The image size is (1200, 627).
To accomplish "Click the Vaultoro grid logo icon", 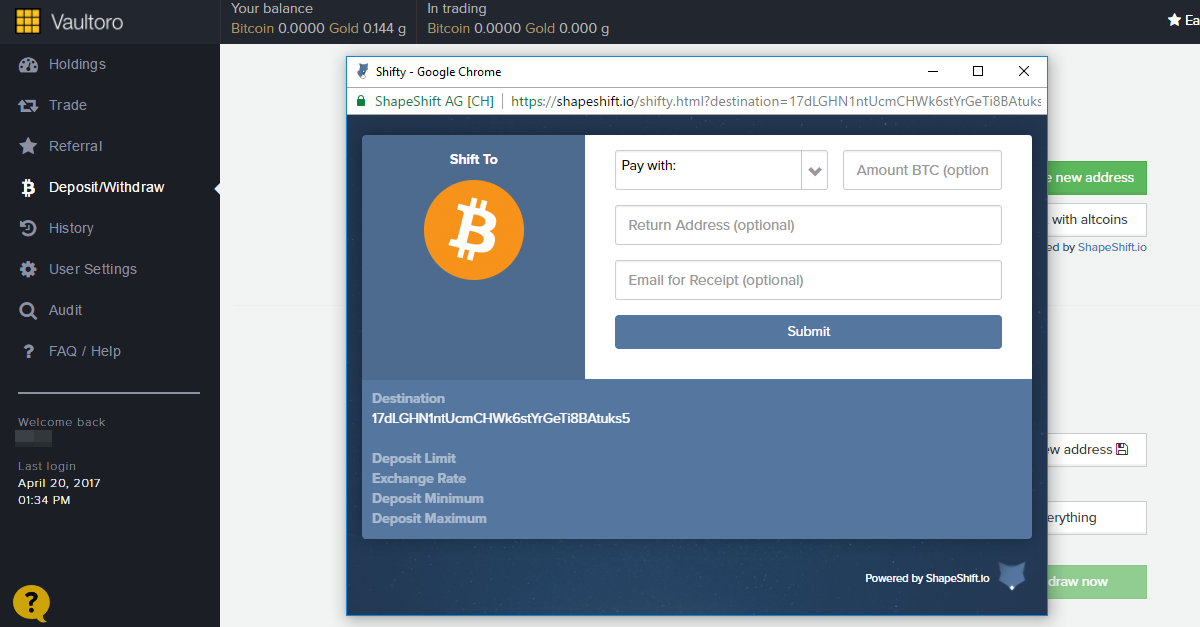I will coord(29,20).
